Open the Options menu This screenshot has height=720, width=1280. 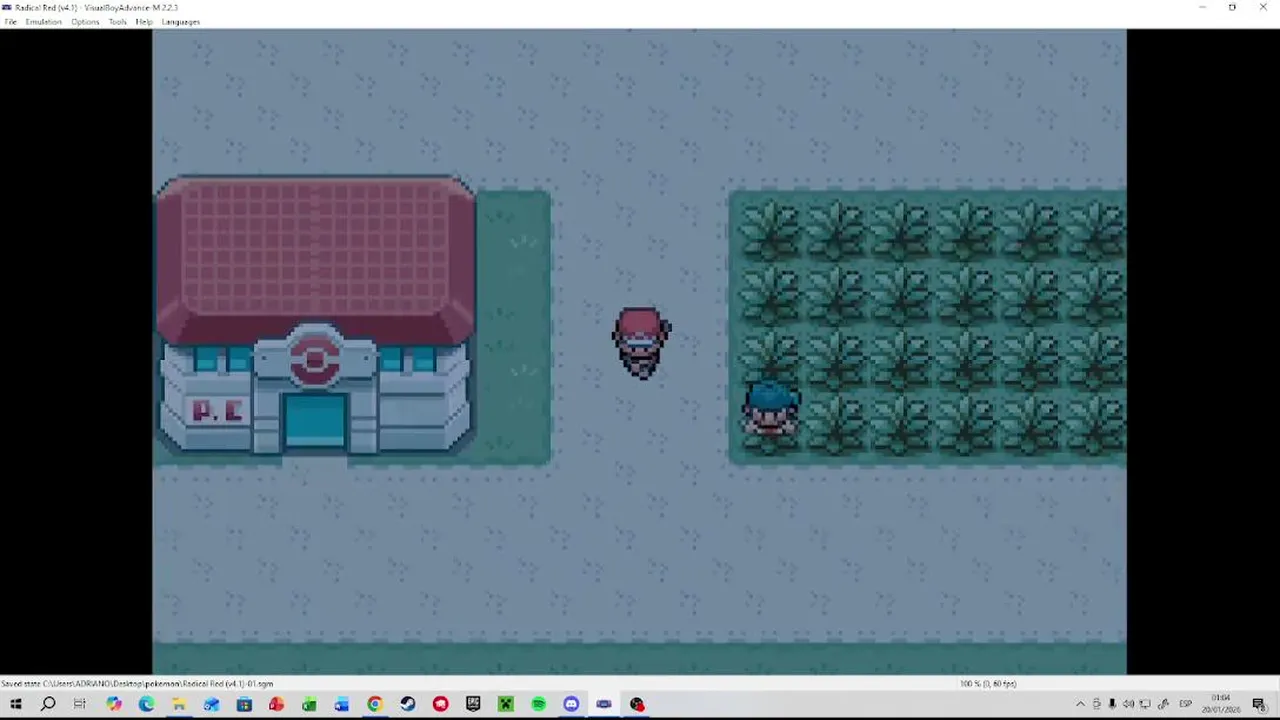85,22
